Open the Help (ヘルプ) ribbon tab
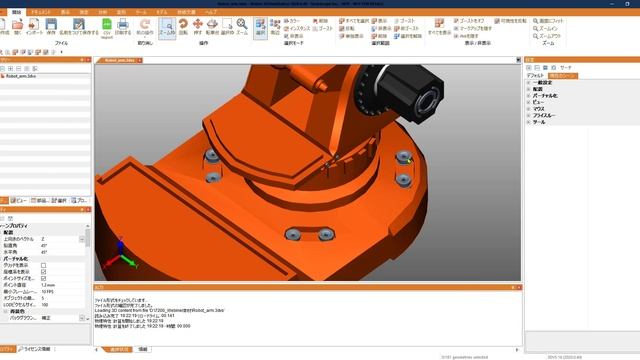Viewport: 640px width, 360px height. 211,12
